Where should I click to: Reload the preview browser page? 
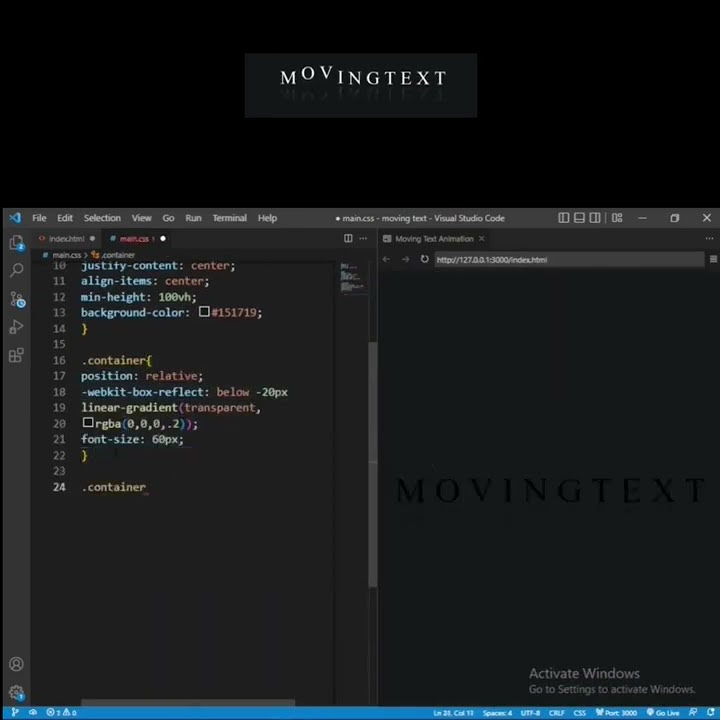pyautogui.click(x=424, y=259)
